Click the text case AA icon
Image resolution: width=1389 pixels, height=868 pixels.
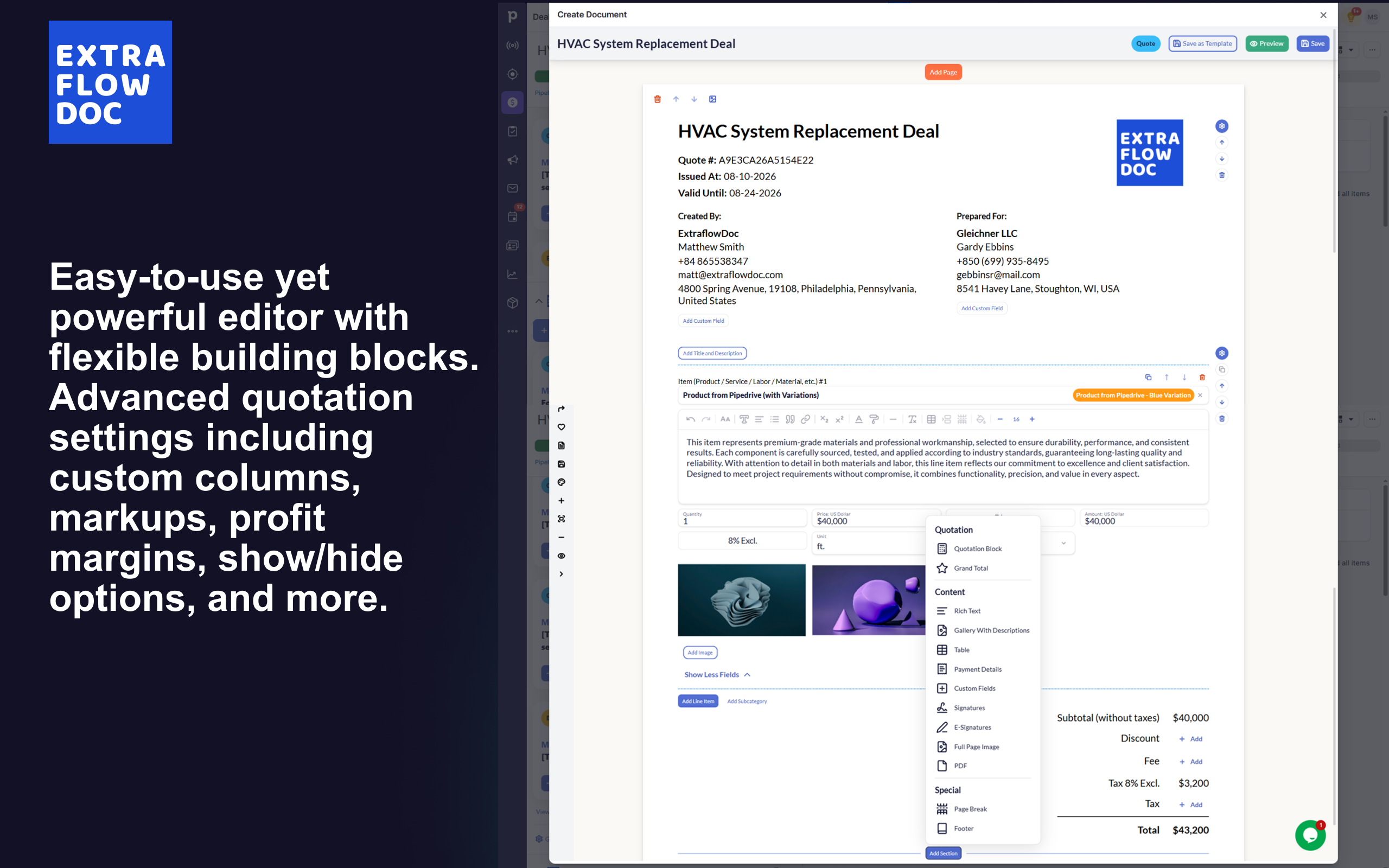[725, 419]
